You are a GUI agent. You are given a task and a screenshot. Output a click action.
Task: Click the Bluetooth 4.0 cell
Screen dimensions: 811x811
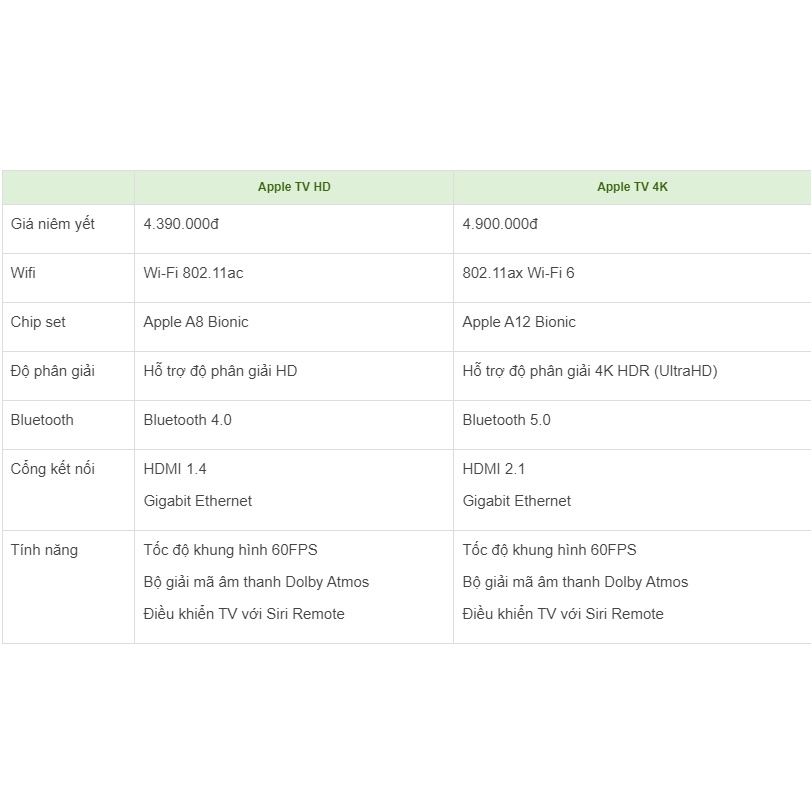[x=187, y=420]
